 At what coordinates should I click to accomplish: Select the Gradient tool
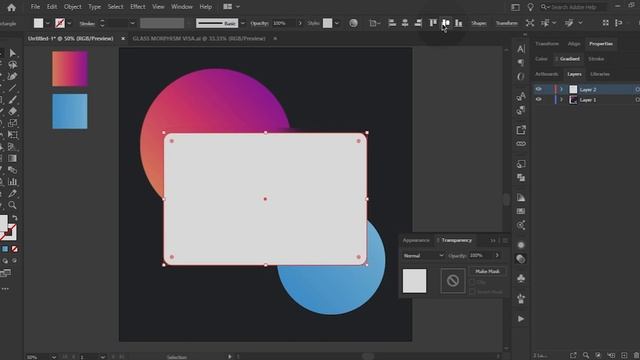click(x=12, y=158)
